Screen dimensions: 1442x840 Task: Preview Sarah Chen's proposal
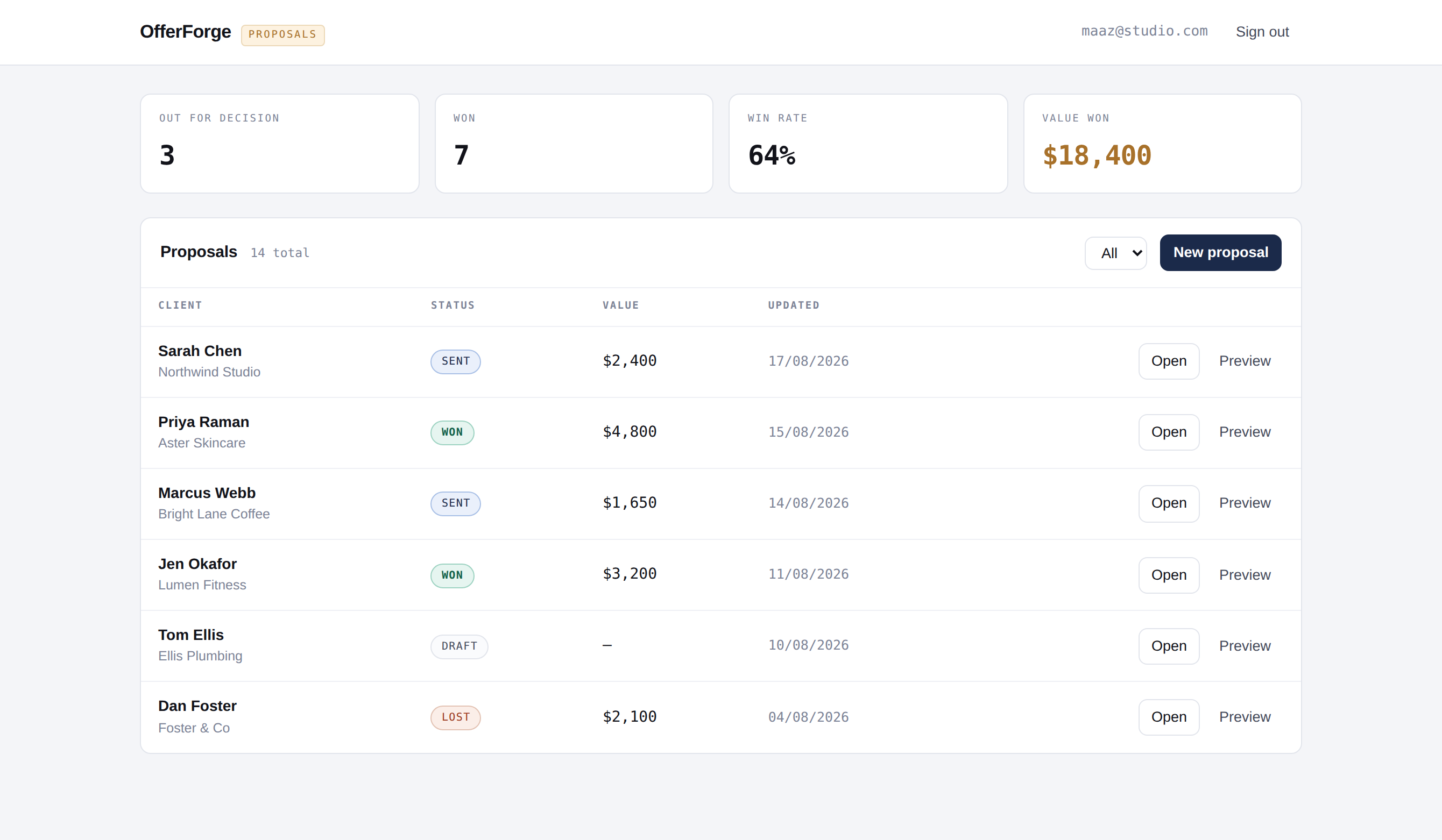pos(1245,361)
